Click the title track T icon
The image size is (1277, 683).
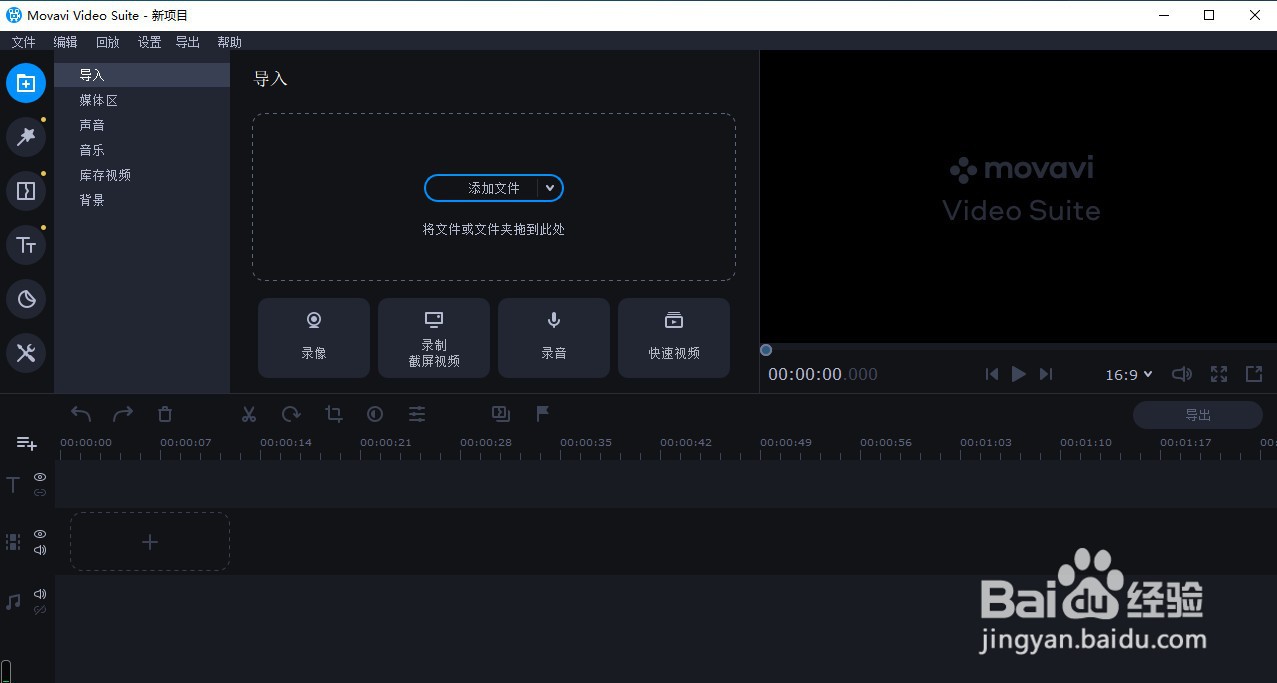(13, 485)
